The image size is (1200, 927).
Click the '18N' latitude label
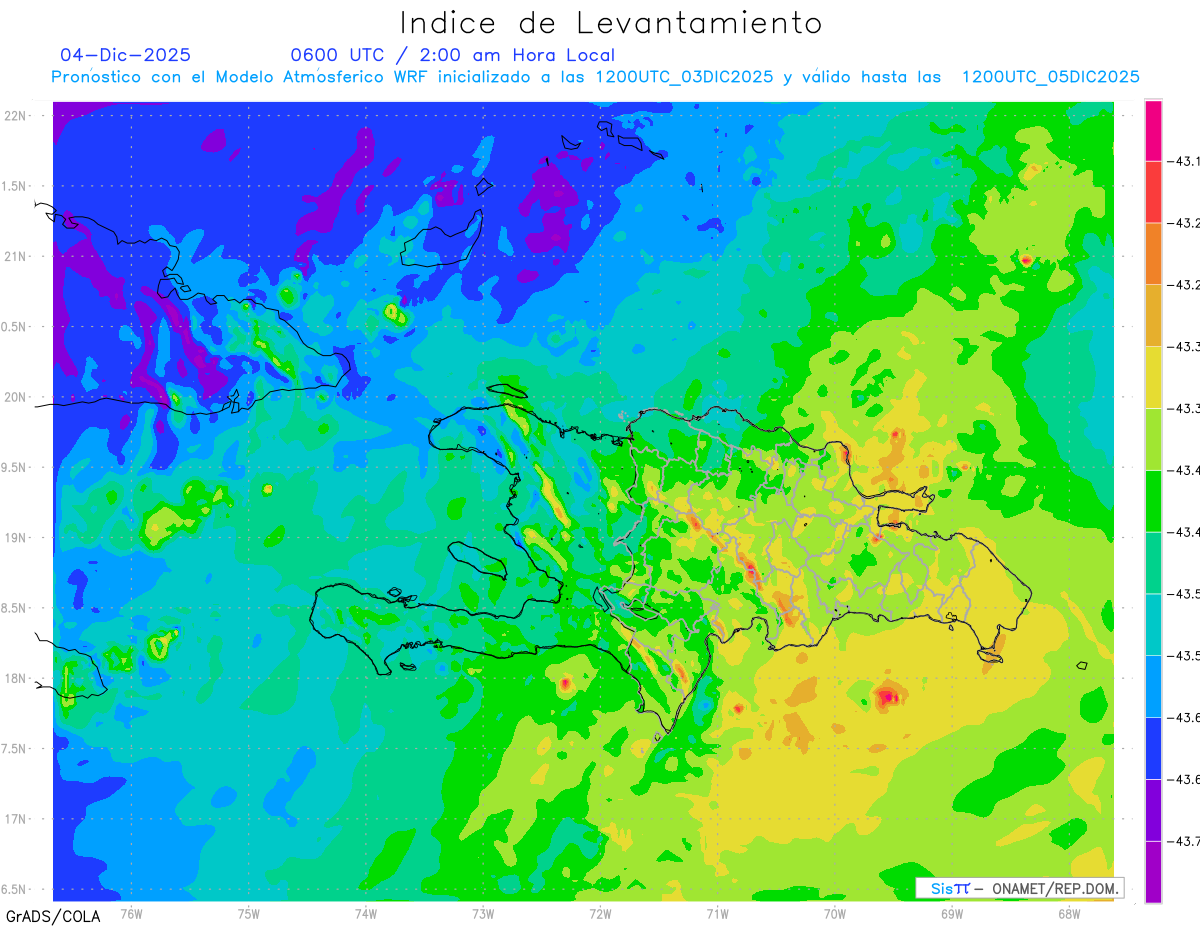pyautogui.click(x=17, y=679)
